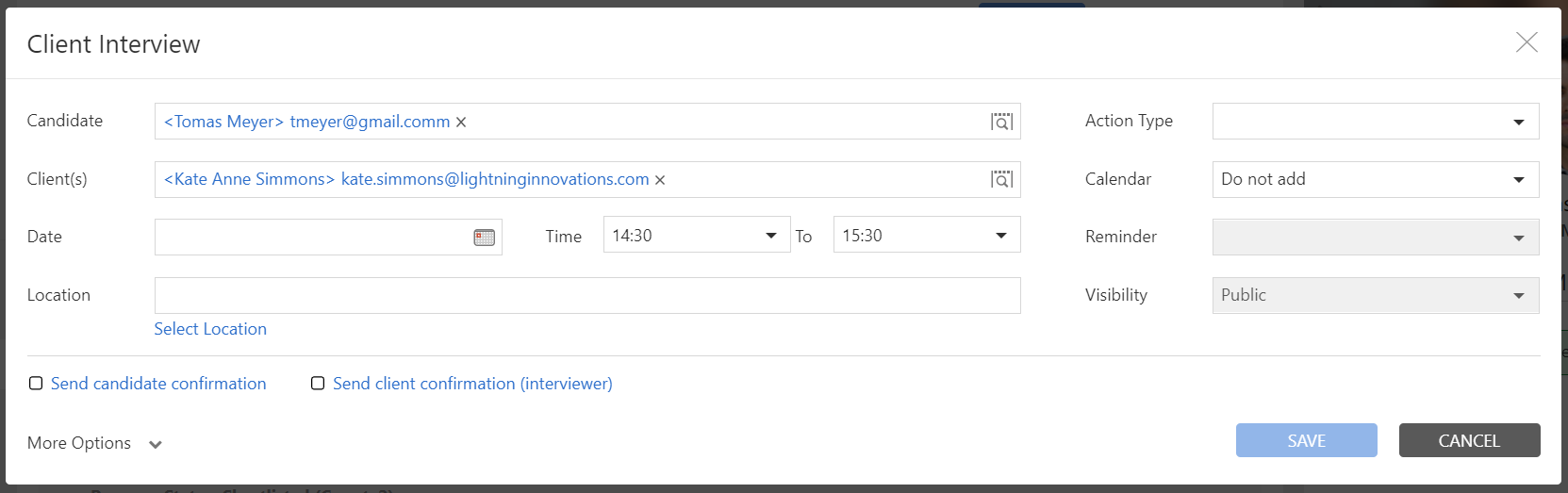Focus the Date input field
Viewport: 1568px width, 493px height.
tap(328, 238)
